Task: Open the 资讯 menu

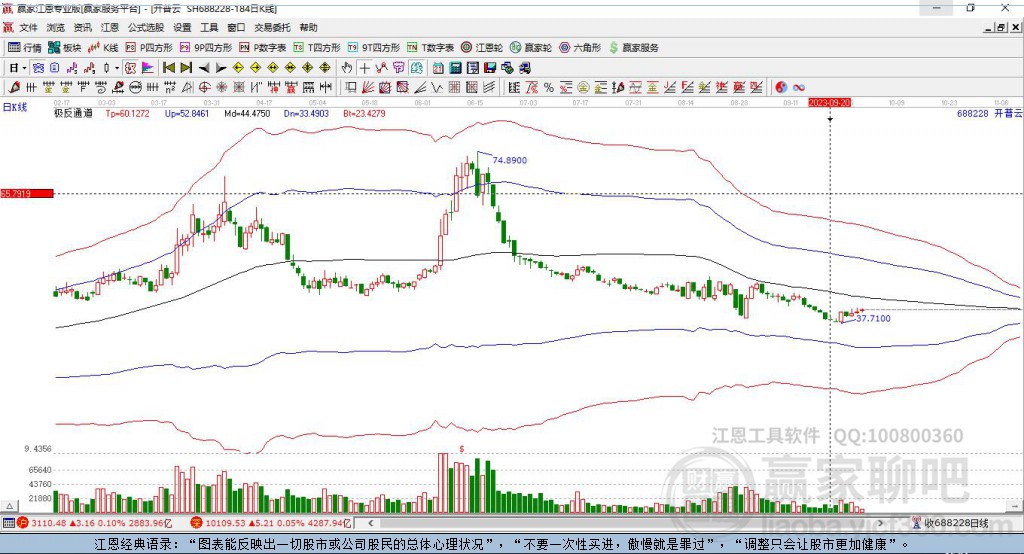Action: [x=82, y=27]
